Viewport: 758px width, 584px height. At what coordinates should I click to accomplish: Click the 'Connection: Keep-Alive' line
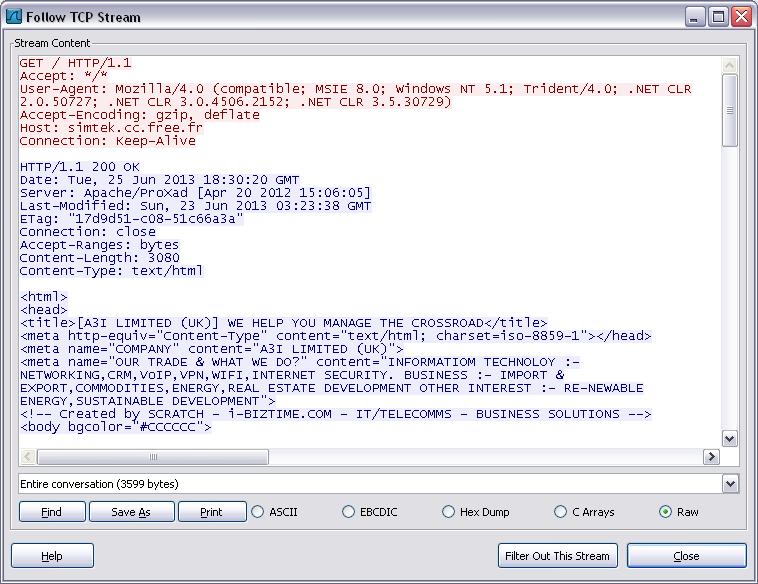pyautogui.click(x=108, y=141)
